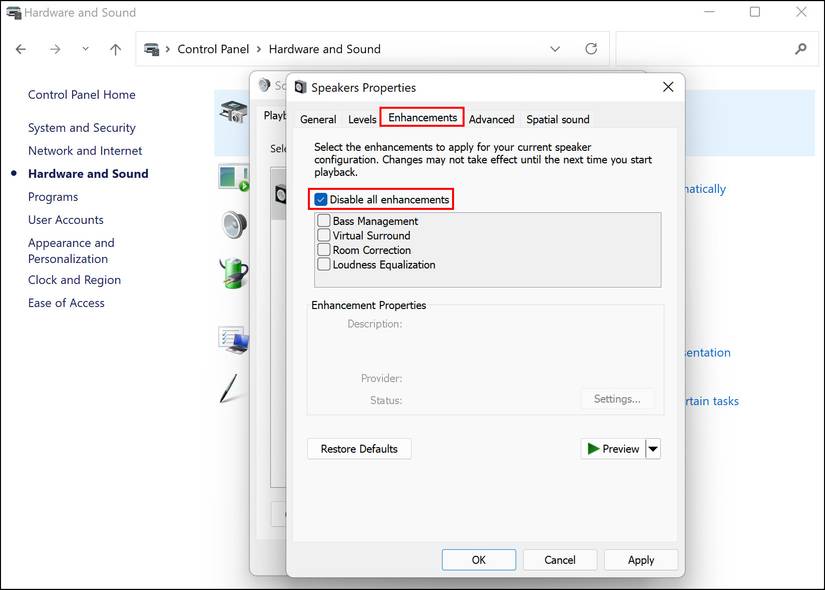Image resolution: width=825 pixels, height=590 pixels.
Task: Confirm with the OK button
Action: coord(479,560)
